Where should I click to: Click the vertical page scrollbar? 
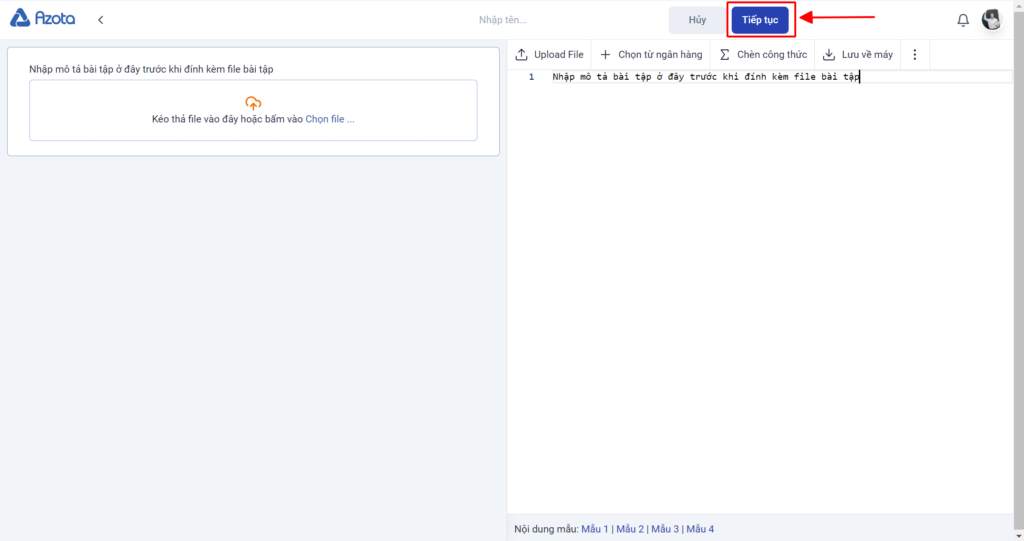click(x=1019, y=270)
